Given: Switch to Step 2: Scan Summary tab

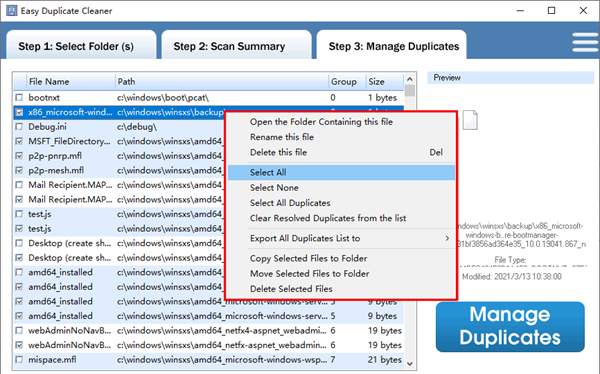Looking at the screenshot, I should (236, 46).
